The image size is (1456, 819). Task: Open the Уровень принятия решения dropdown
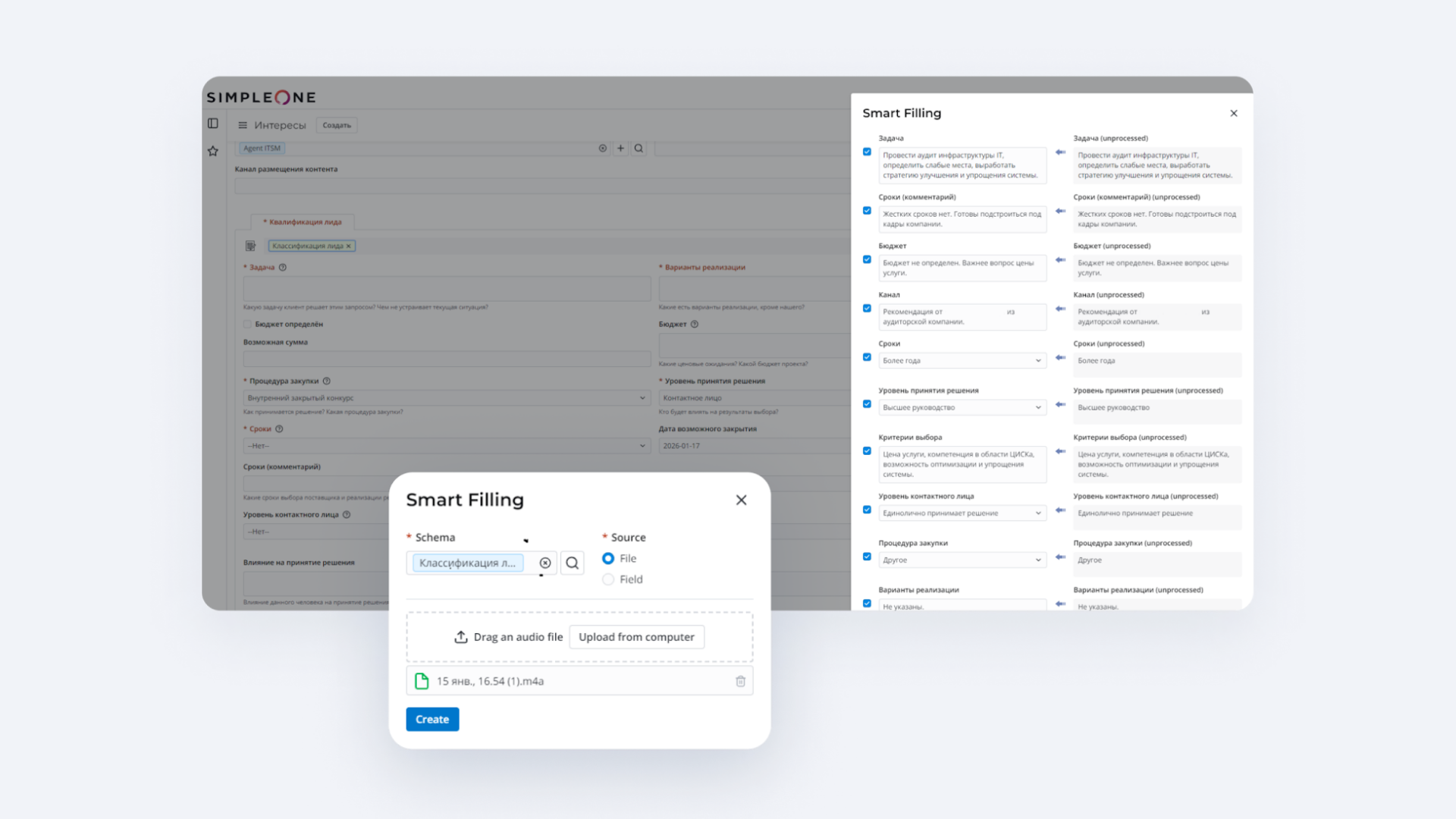(x=962, y=408)
